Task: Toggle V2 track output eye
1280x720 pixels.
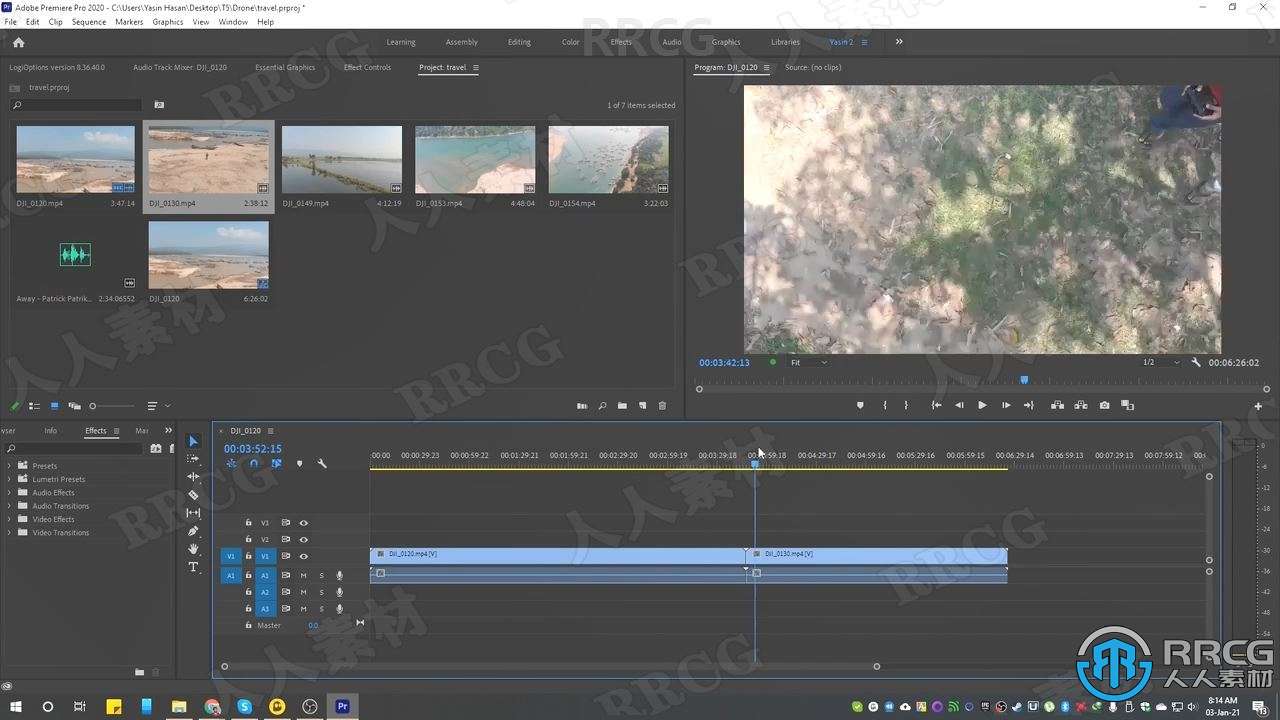Action: click(304, 539)
